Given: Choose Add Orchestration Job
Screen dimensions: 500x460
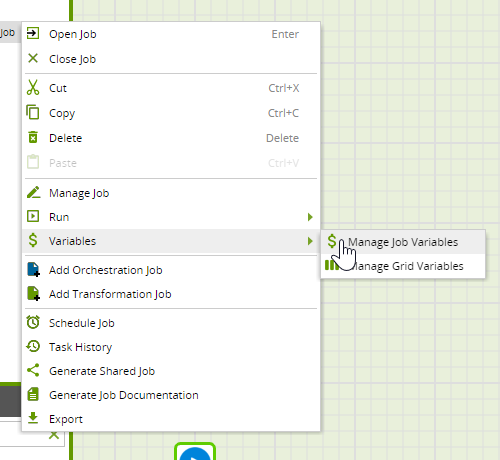Looking at the screenshot, I should [171, 270].
